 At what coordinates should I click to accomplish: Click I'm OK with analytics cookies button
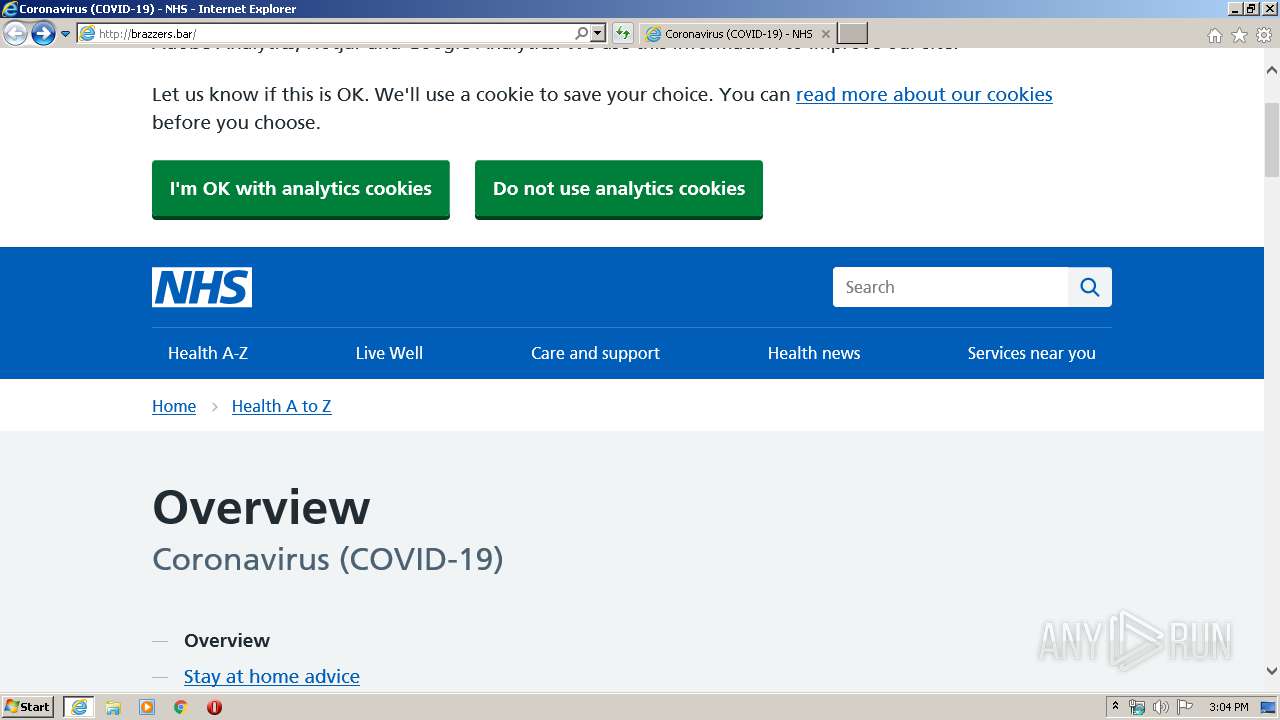(301, 189)
